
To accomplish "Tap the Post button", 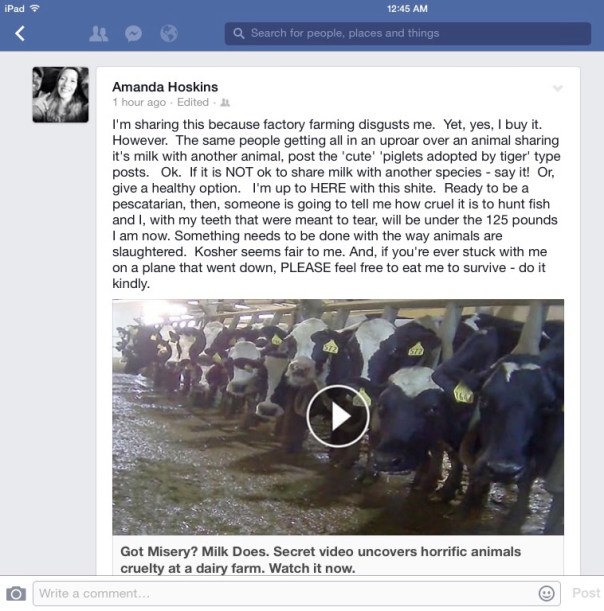I will pyautogui.click(x=586, y=593).
